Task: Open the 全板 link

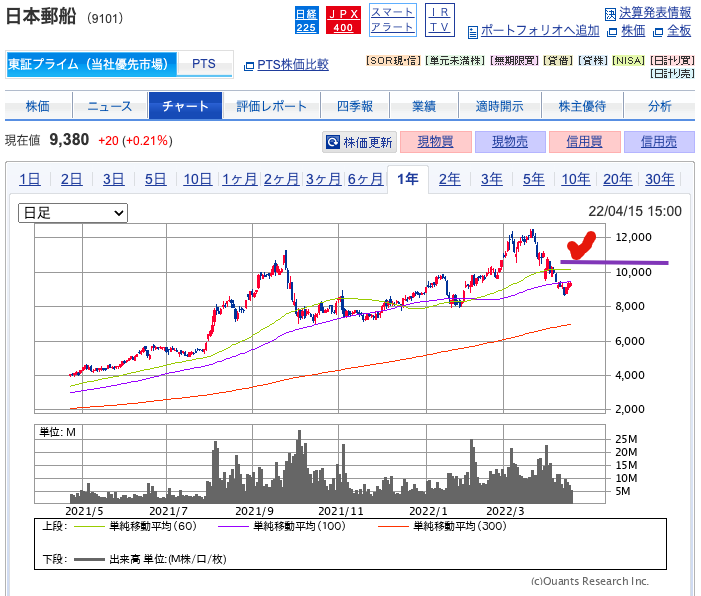Action: pyautogui.click(x=679, y=30)
